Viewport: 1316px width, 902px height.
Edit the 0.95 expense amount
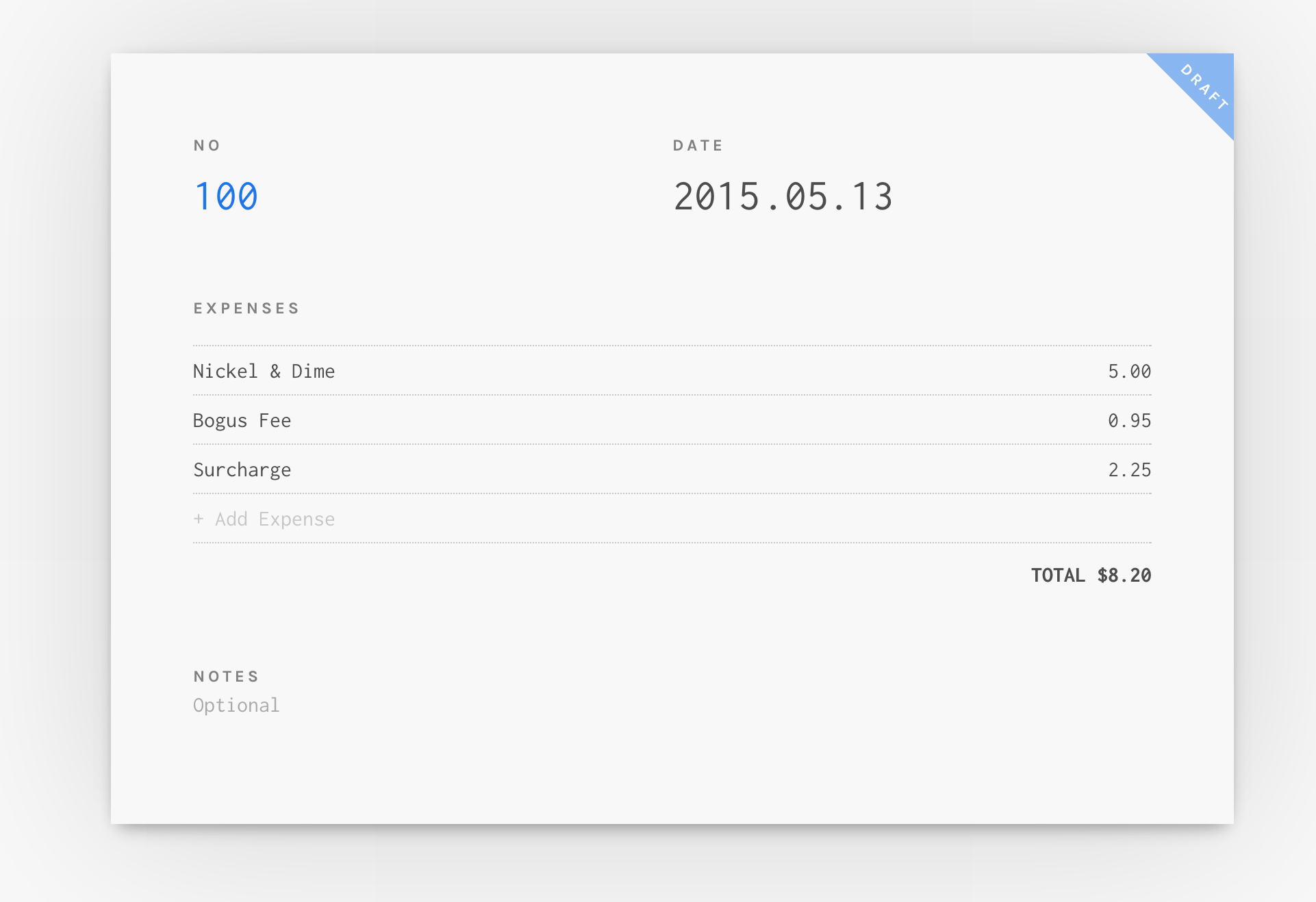click(x=1129, y=420)
